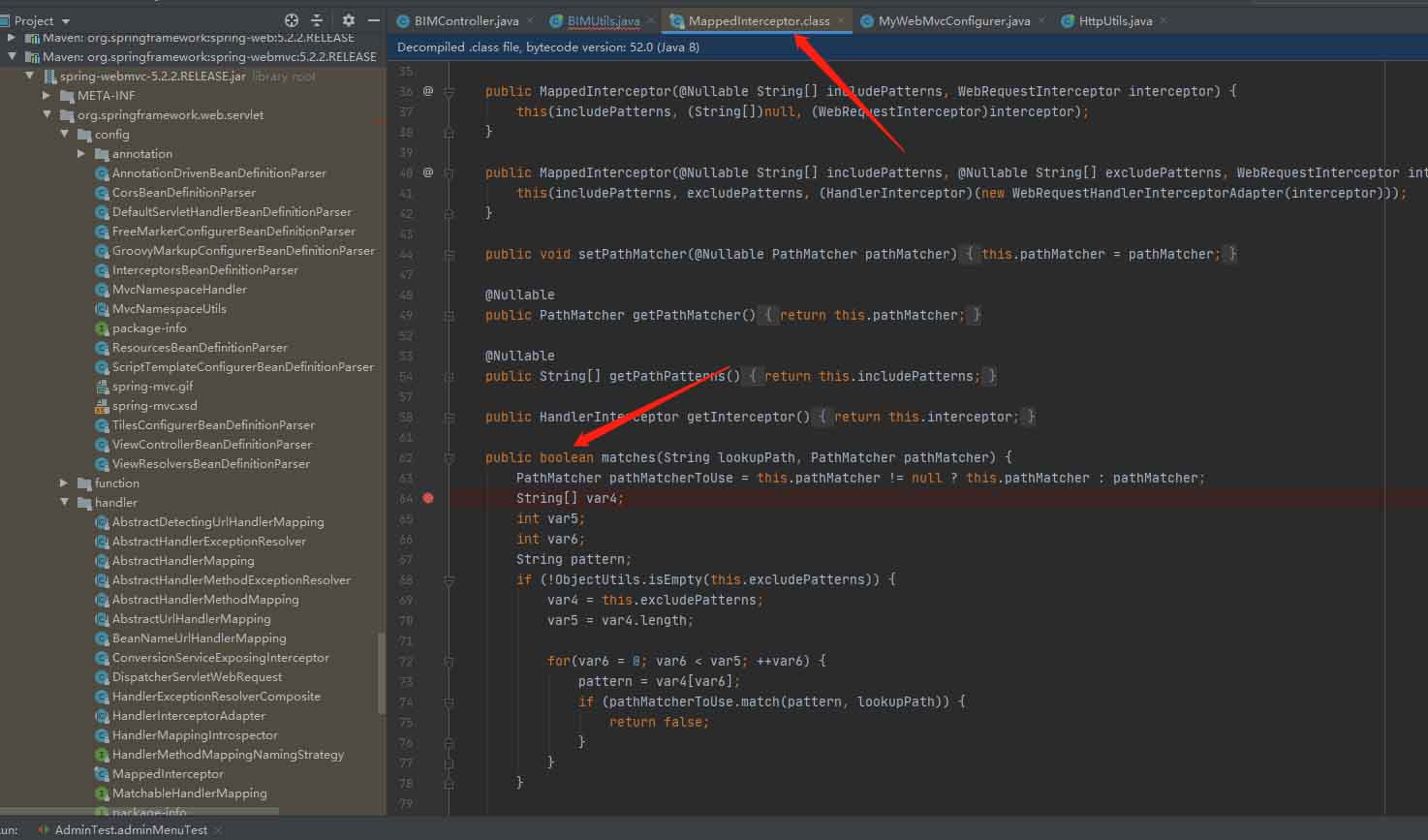Switch to the BIMController.java tab
The image size is (1428, 840).
coord(463,18)
